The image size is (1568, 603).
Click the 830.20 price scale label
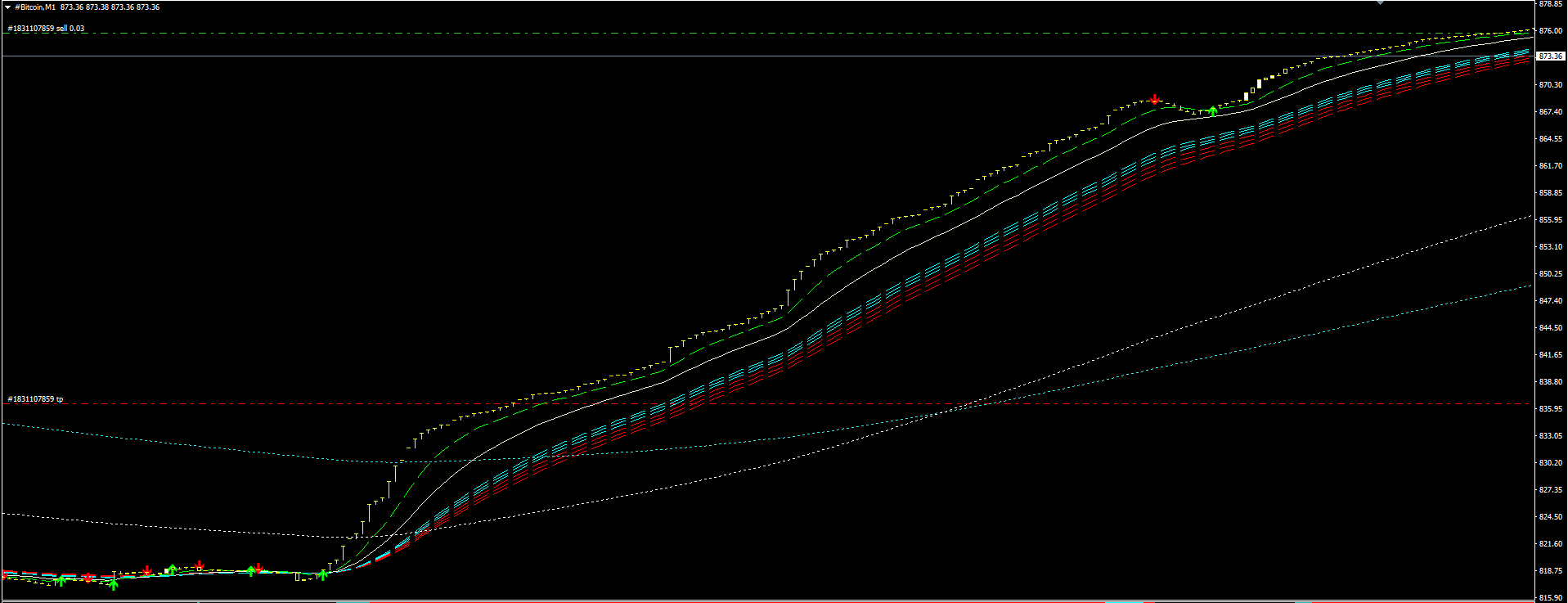(1551, 463)
